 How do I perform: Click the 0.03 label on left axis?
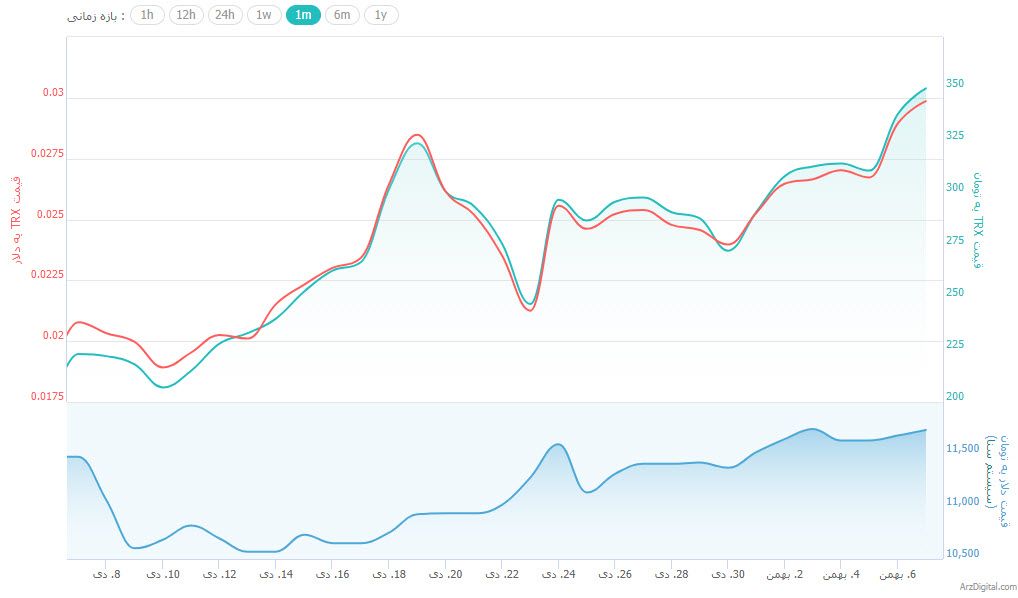tap(52, 93)
